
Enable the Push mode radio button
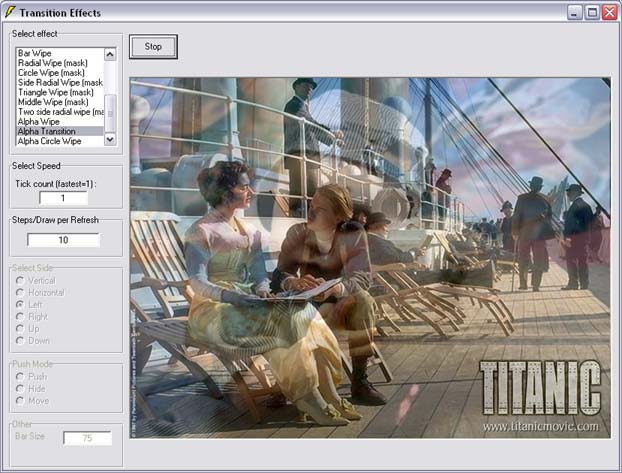[x=19, y=376]
